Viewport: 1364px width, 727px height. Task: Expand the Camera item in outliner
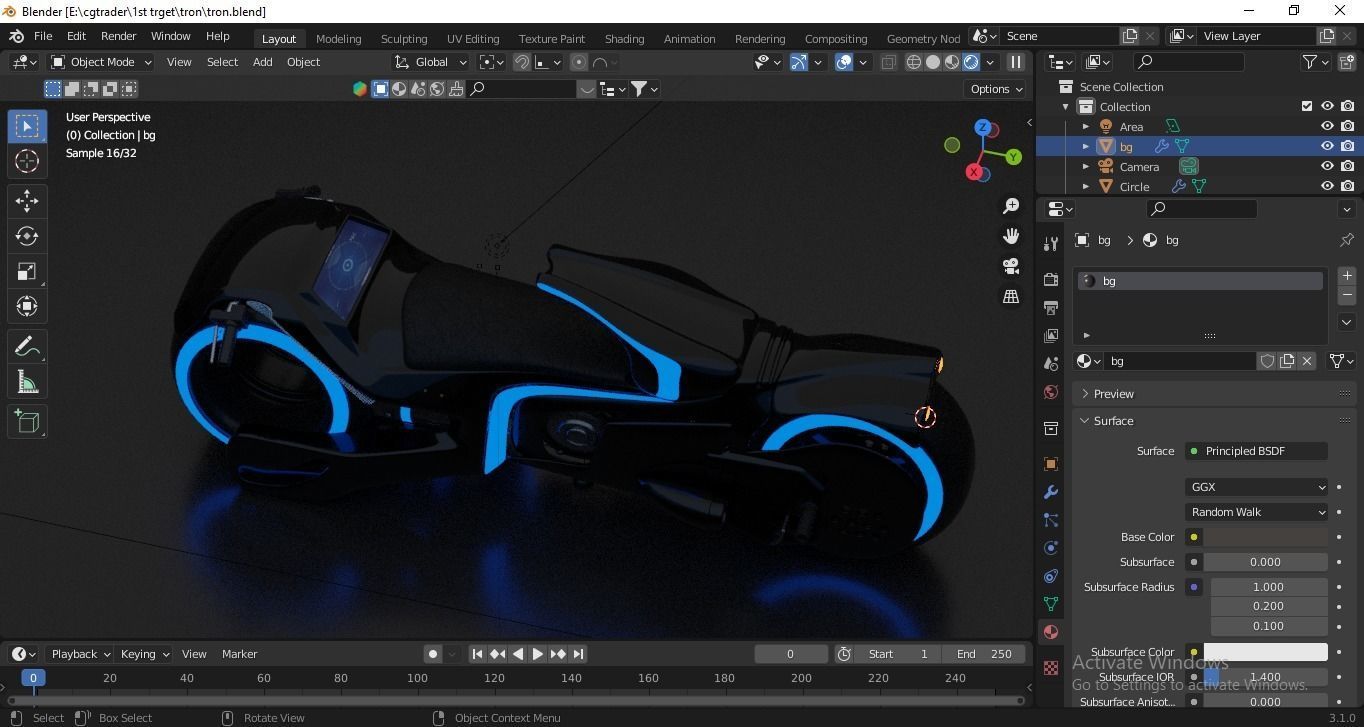point(1086,167)
